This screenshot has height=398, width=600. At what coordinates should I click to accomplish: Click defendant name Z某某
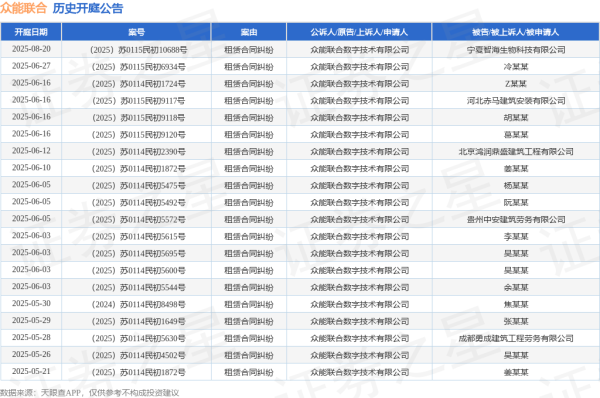click(516, 84)
